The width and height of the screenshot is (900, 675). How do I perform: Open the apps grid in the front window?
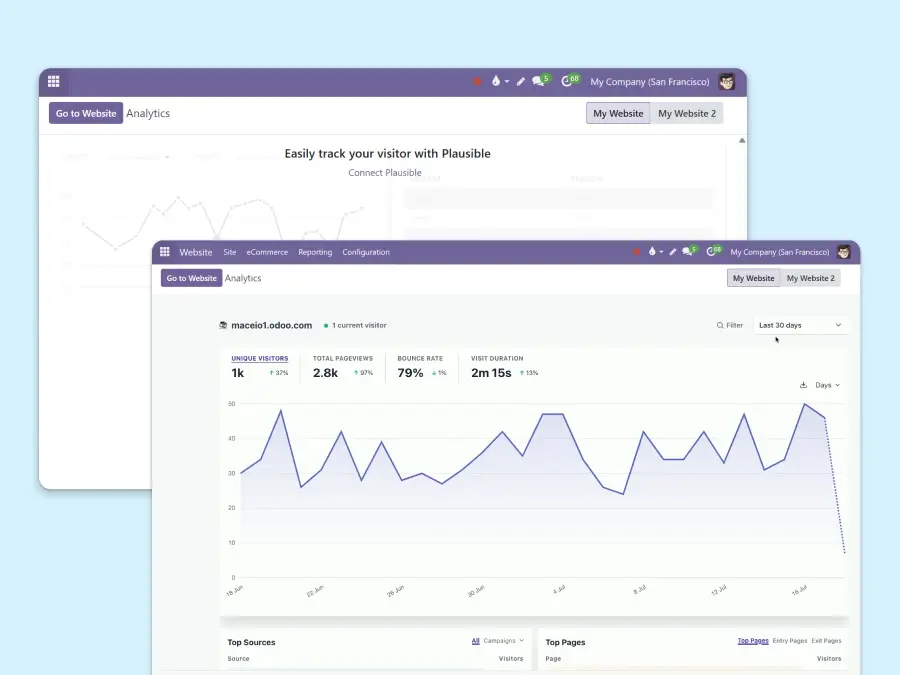[165, 252]
